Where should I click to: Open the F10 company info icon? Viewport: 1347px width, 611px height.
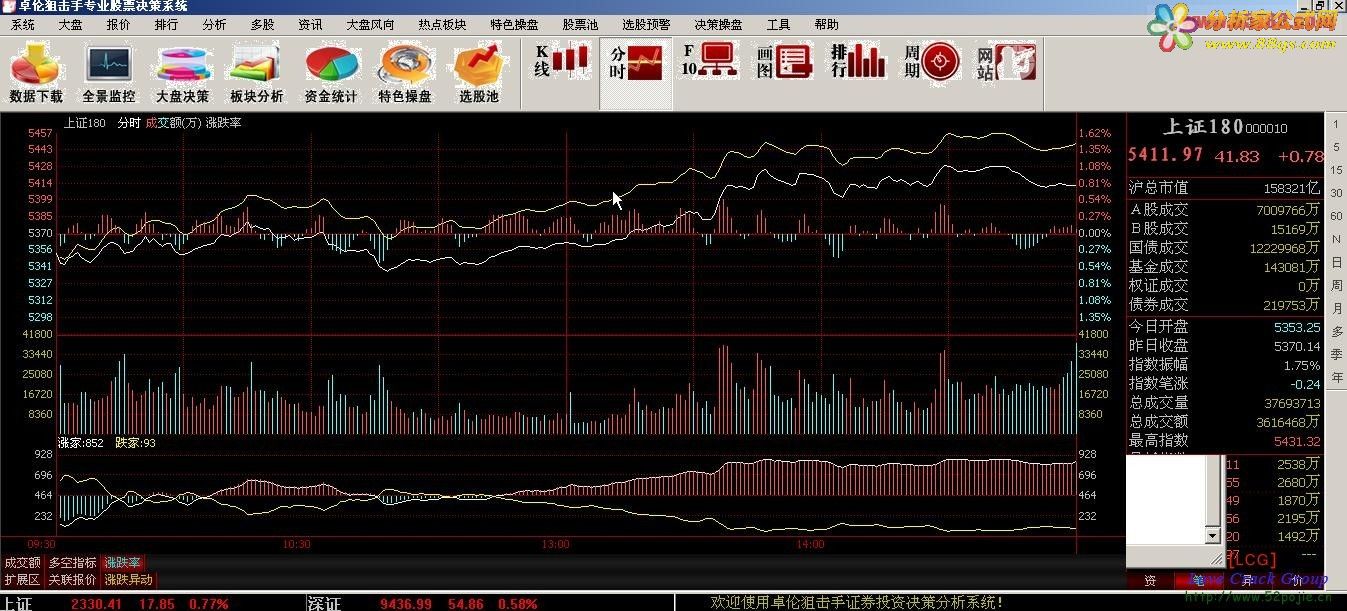pos(709,62)
